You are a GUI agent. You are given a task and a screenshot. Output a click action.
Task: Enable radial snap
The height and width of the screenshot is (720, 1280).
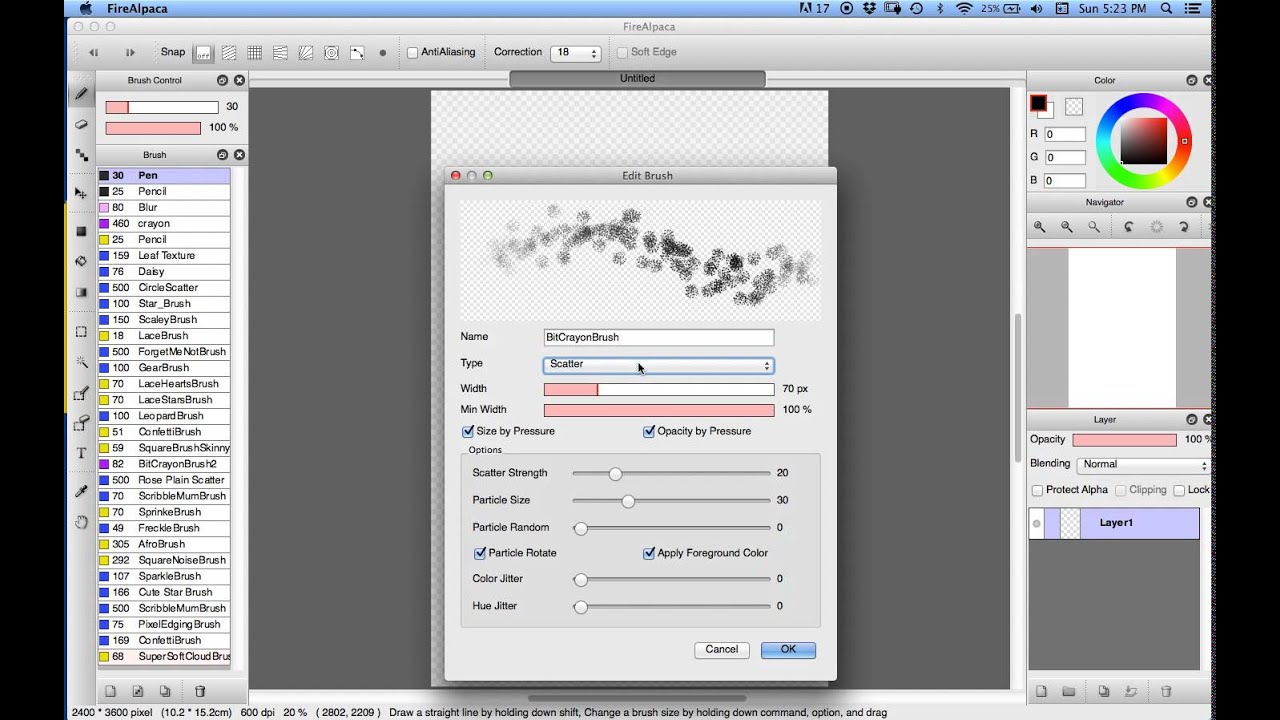pos(306,53)
